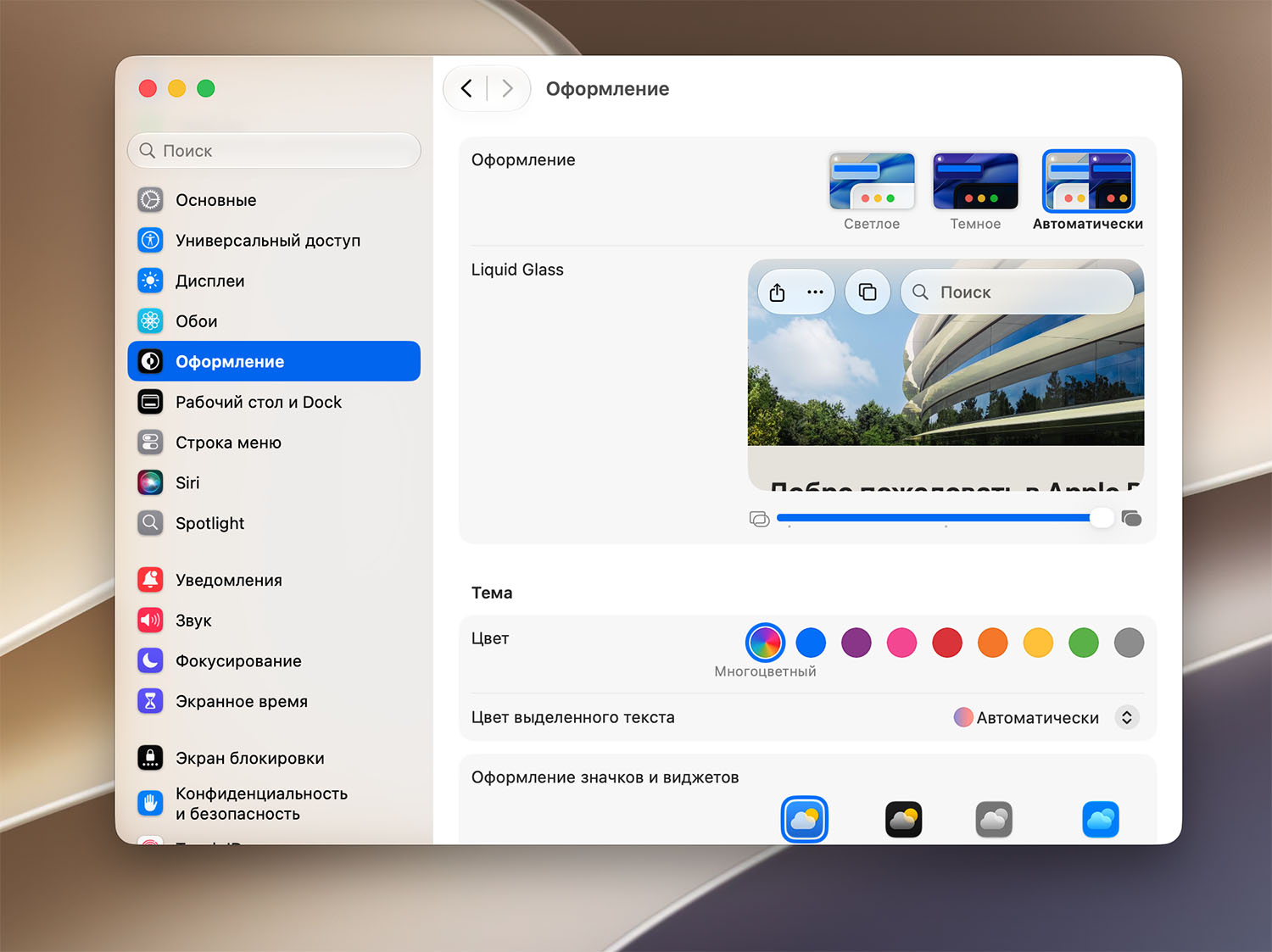Click the share icon in Liquid Glass preview
Screen dimensions: 1272x952
777,292
